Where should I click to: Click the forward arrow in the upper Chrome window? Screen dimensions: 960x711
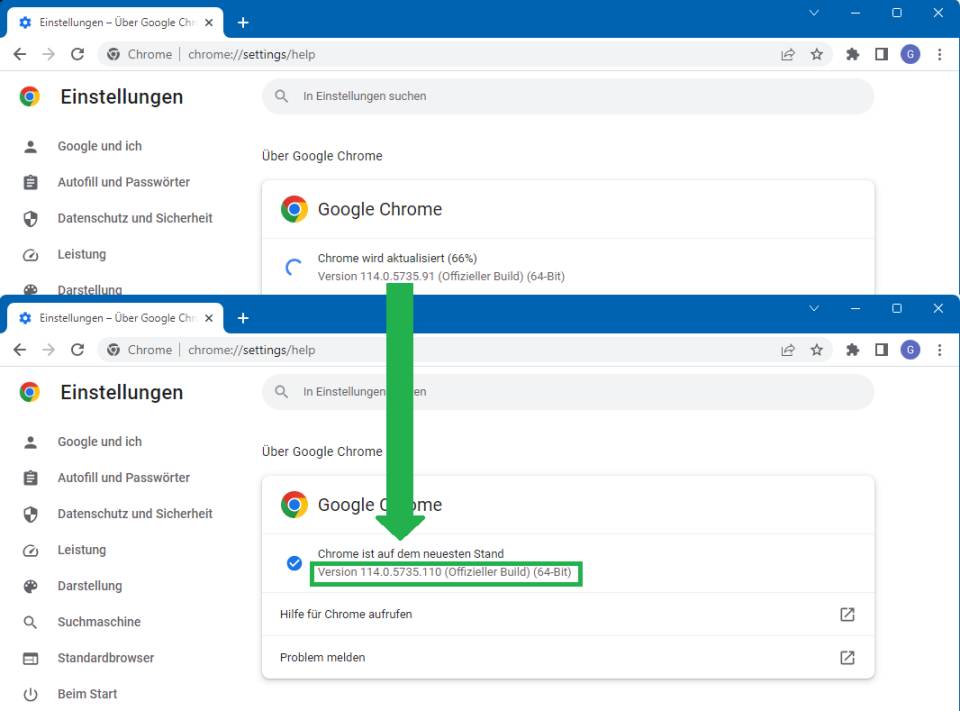pyautogui.click(x=48, y=55)
